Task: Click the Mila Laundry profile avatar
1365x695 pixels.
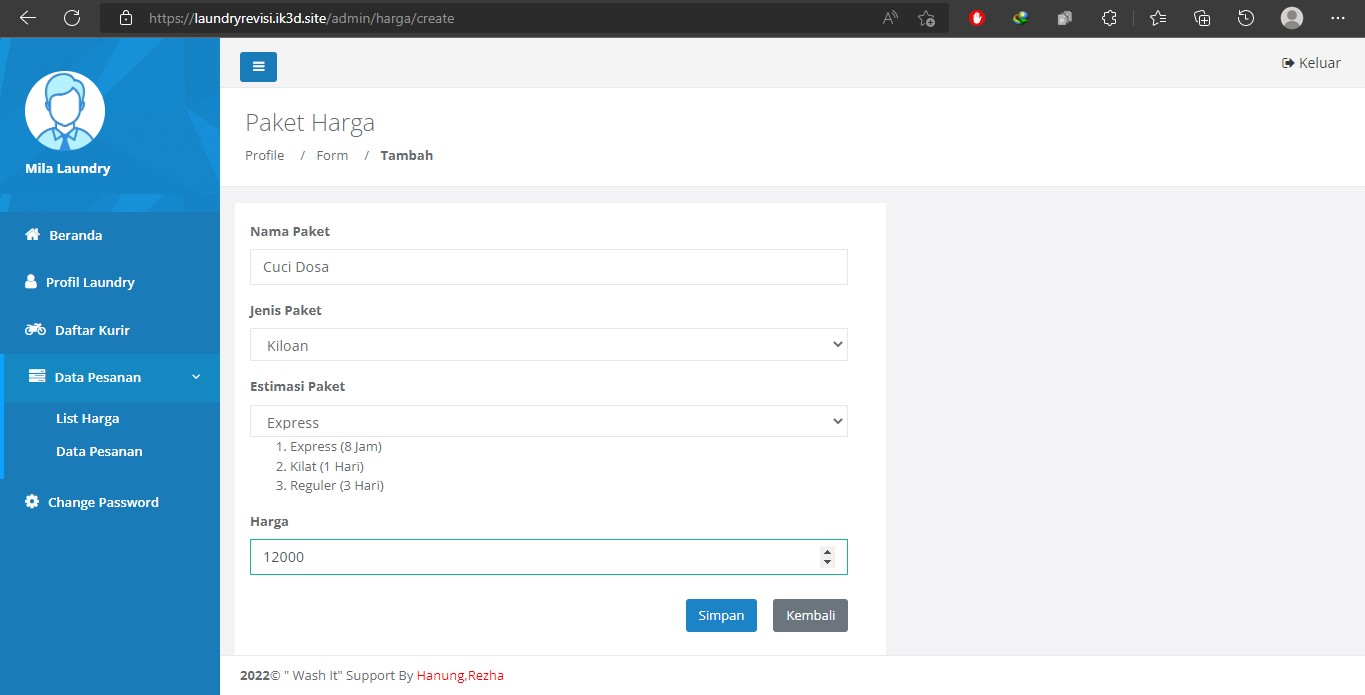Action: (65, 111)
